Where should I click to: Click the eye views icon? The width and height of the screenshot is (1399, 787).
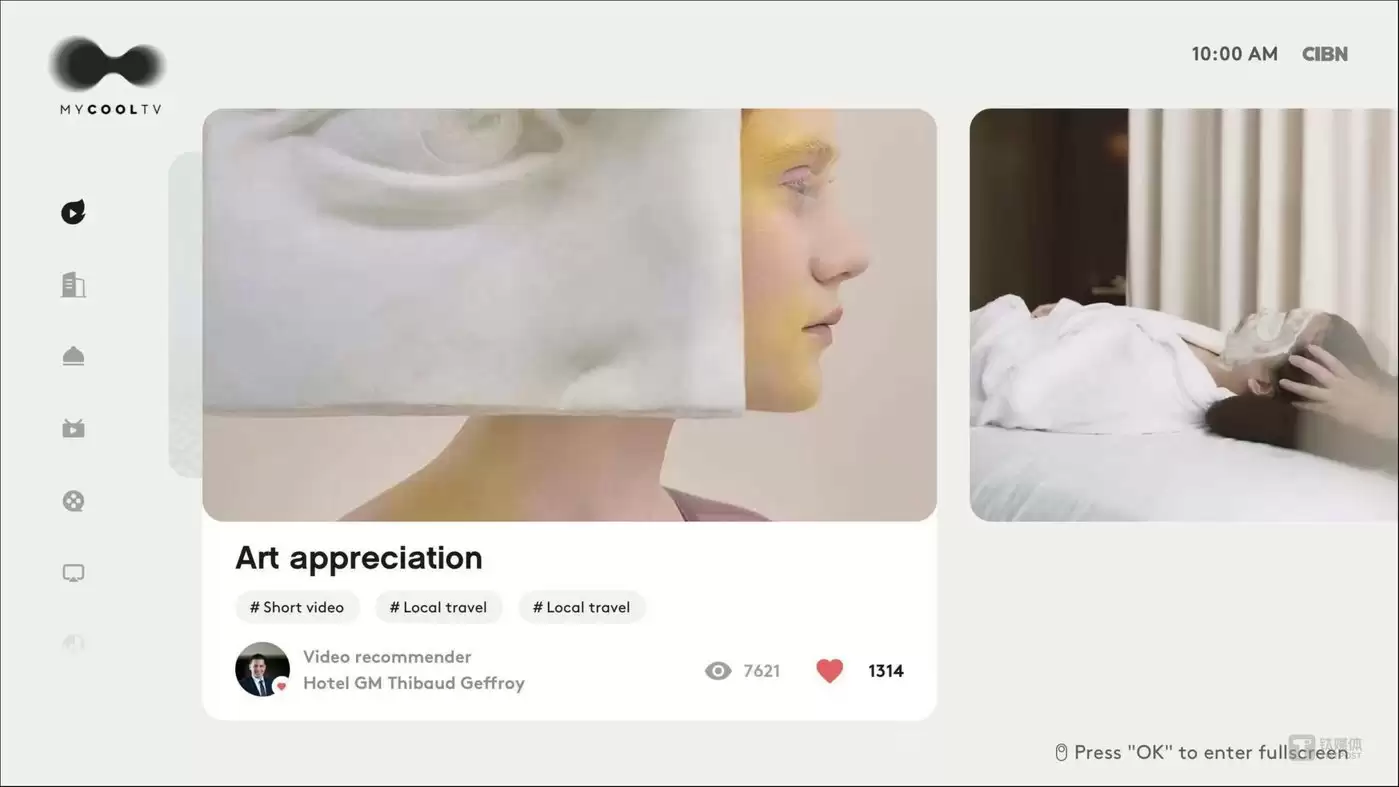pyautogui.click(x=718, y=671)
